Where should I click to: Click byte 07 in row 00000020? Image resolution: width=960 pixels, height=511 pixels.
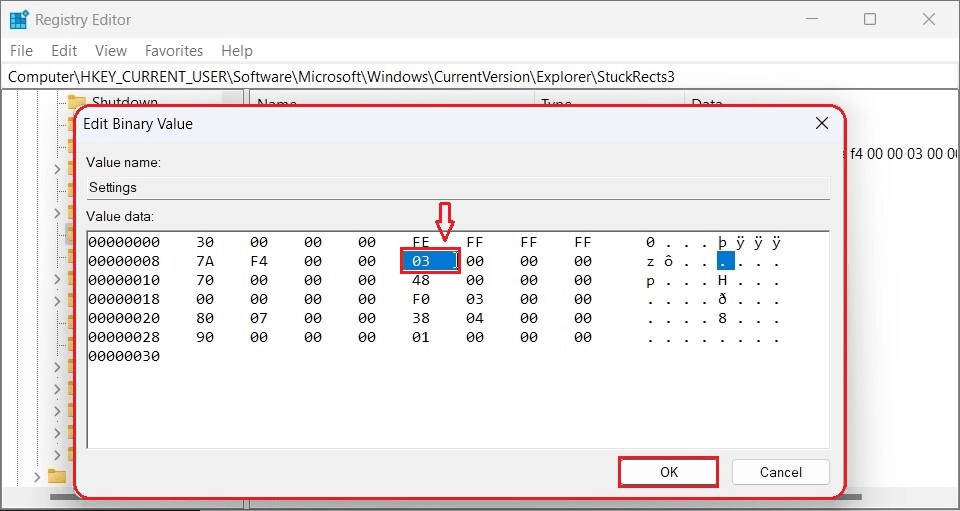259,318
